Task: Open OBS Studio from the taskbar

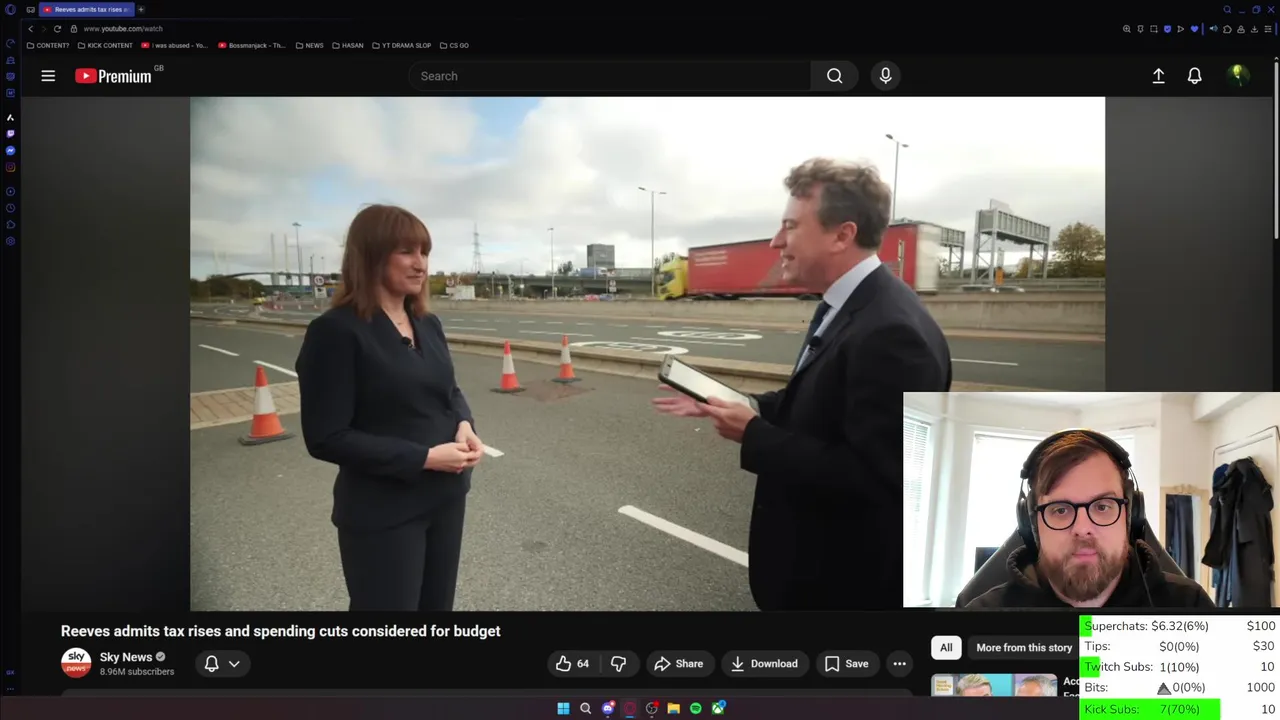Action: 652,708
